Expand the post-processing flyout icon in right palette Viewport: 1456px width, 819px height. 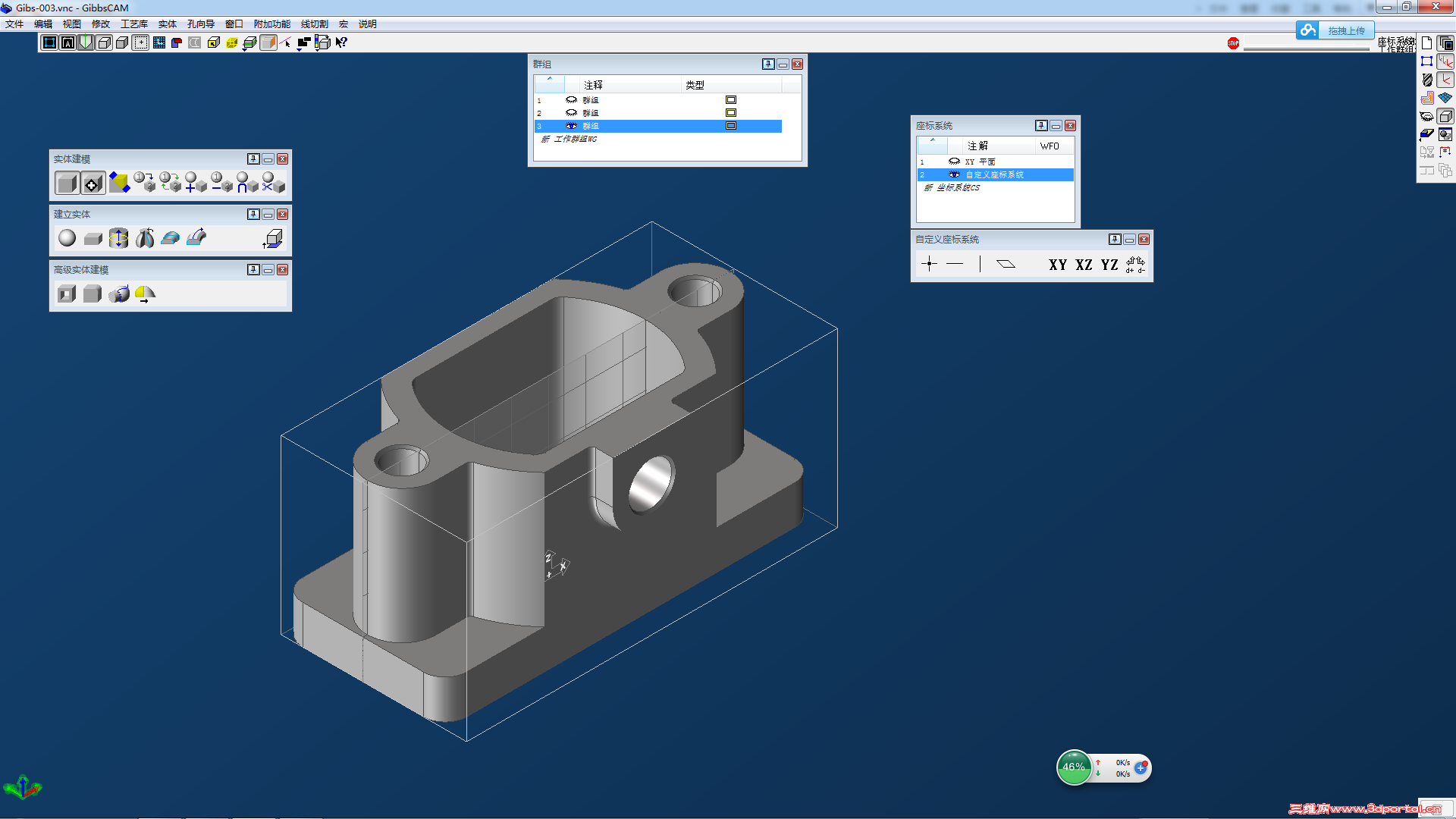(1426, 134)
